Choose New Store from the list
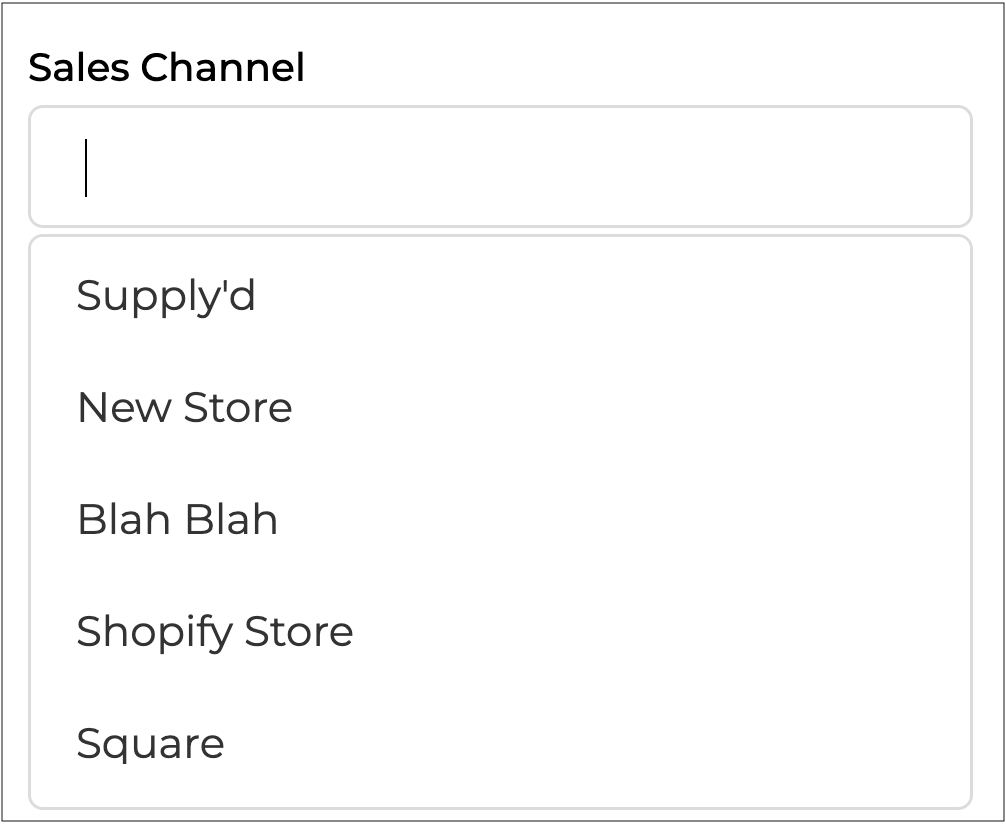 [x=184, y=408]
